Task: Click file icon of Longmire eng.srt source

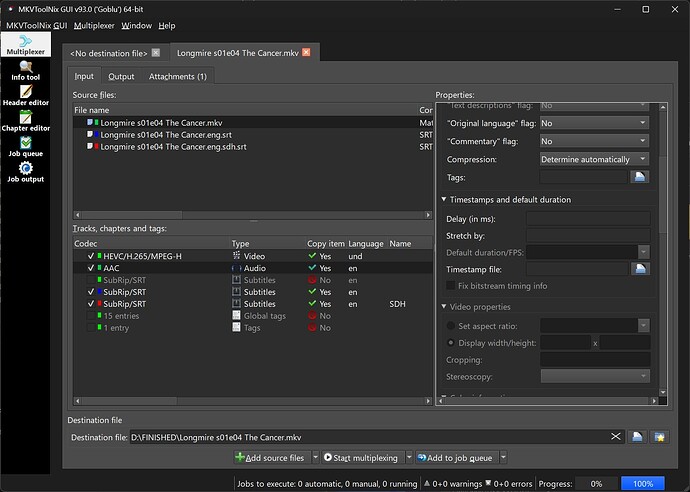Action: click(x=90, y=134)
